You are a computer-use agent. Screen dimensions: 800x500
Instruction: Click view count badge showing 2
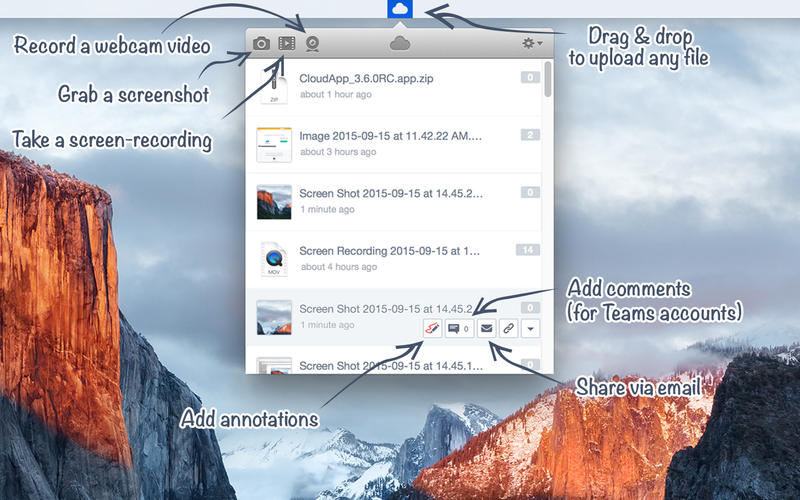pos(530,135)
